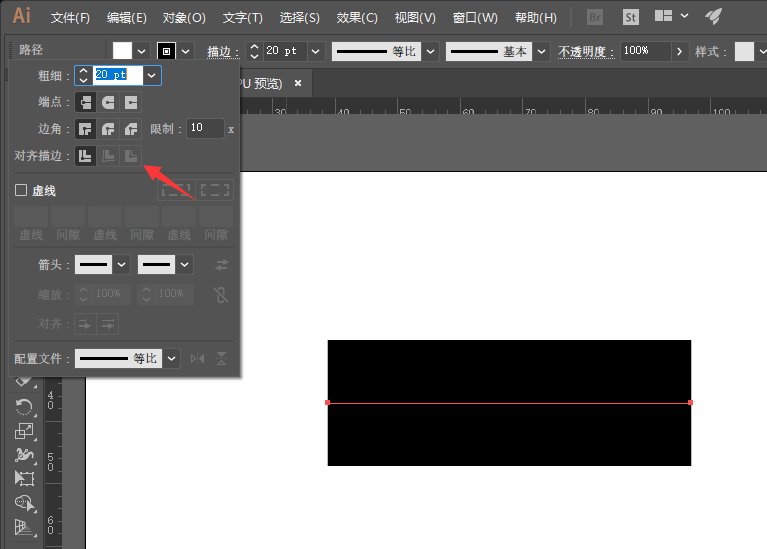The width and height of the screenshot is (767, 549).
Task: Open the 帮助(H) menu
Action: click(x=536, y=18)
